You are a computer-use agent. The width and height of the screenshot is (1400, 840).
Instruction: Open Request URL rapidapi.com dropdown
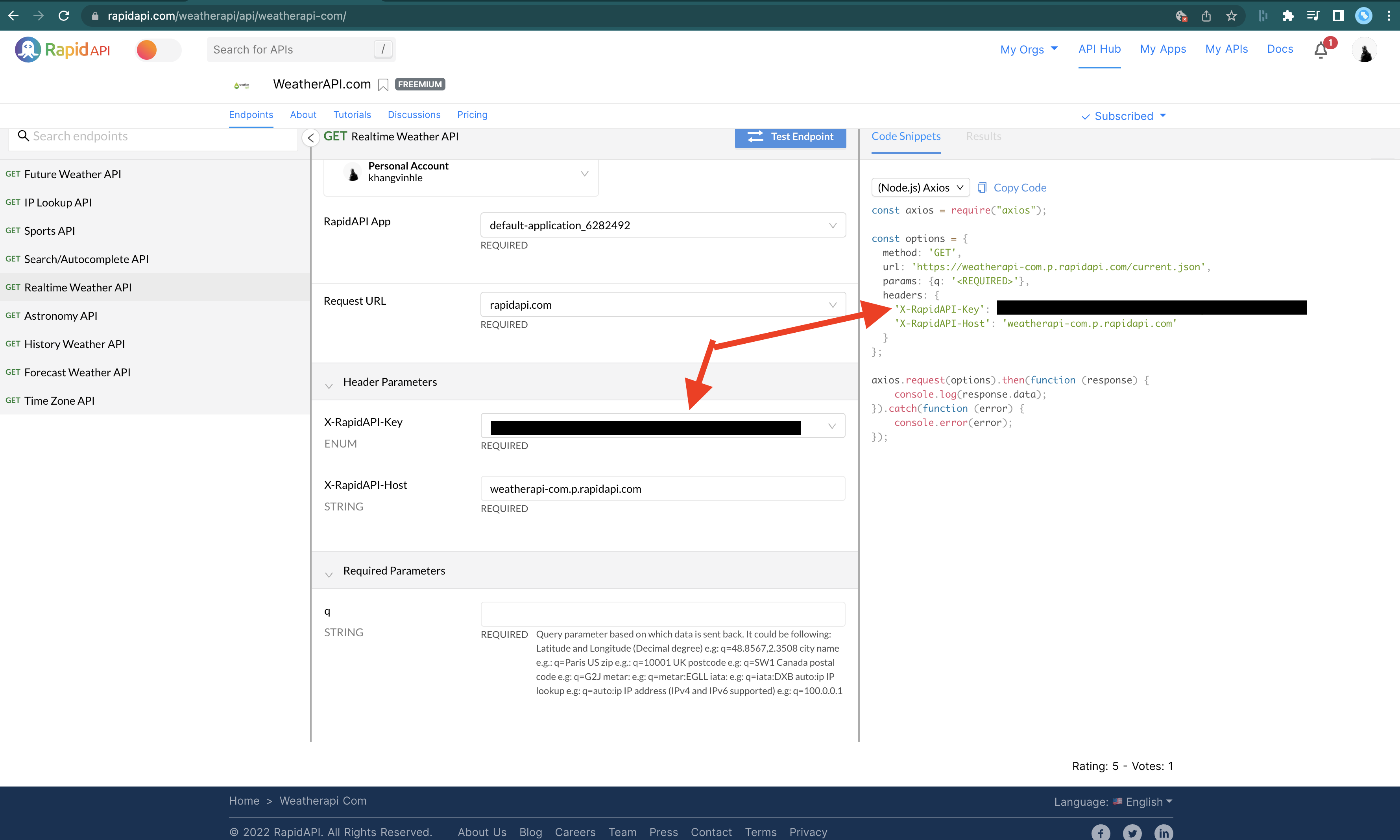(x=663, y=304)
